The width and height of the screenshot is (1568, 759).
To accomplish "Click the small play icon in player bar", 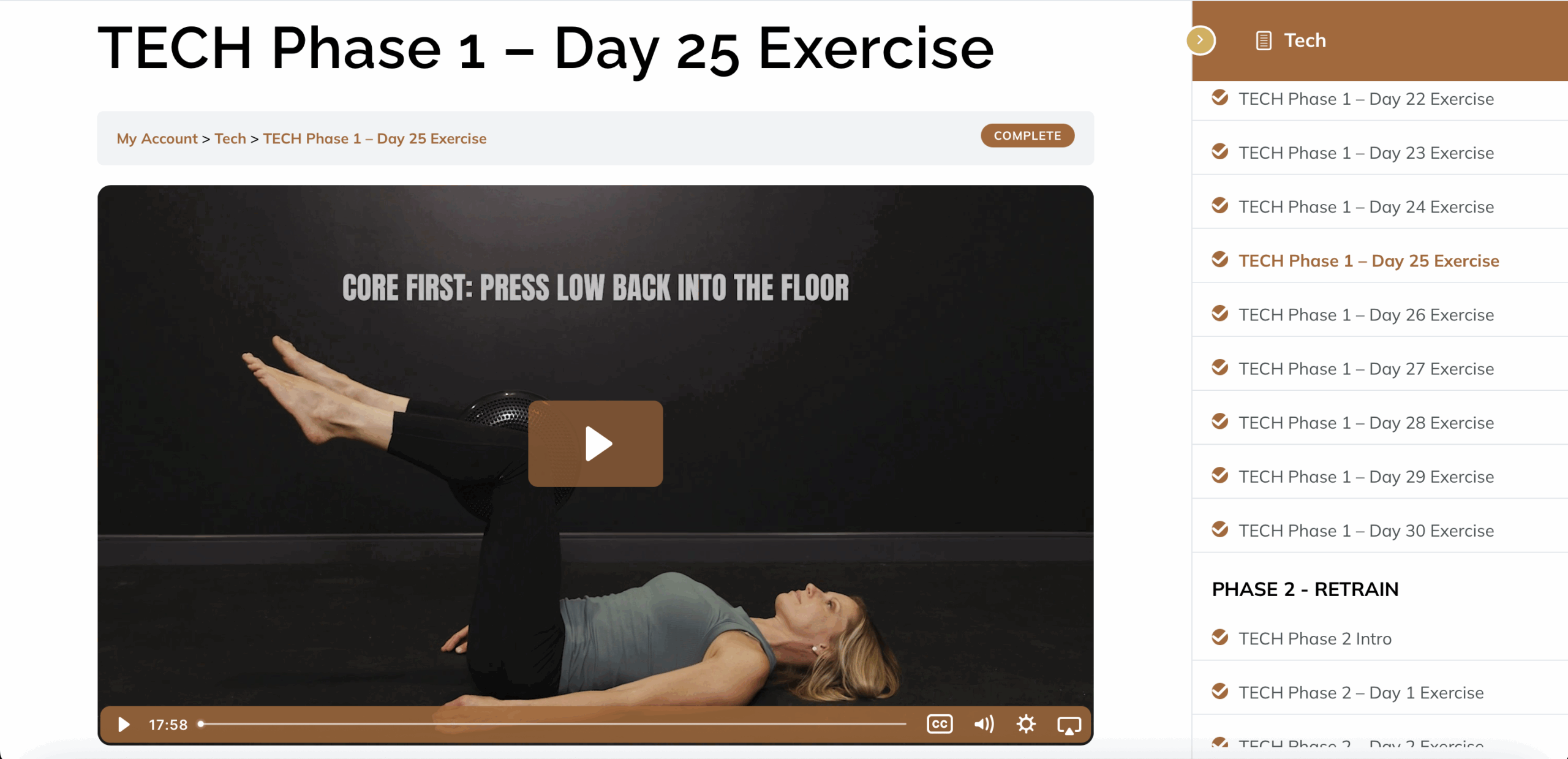I will (123, 725).
